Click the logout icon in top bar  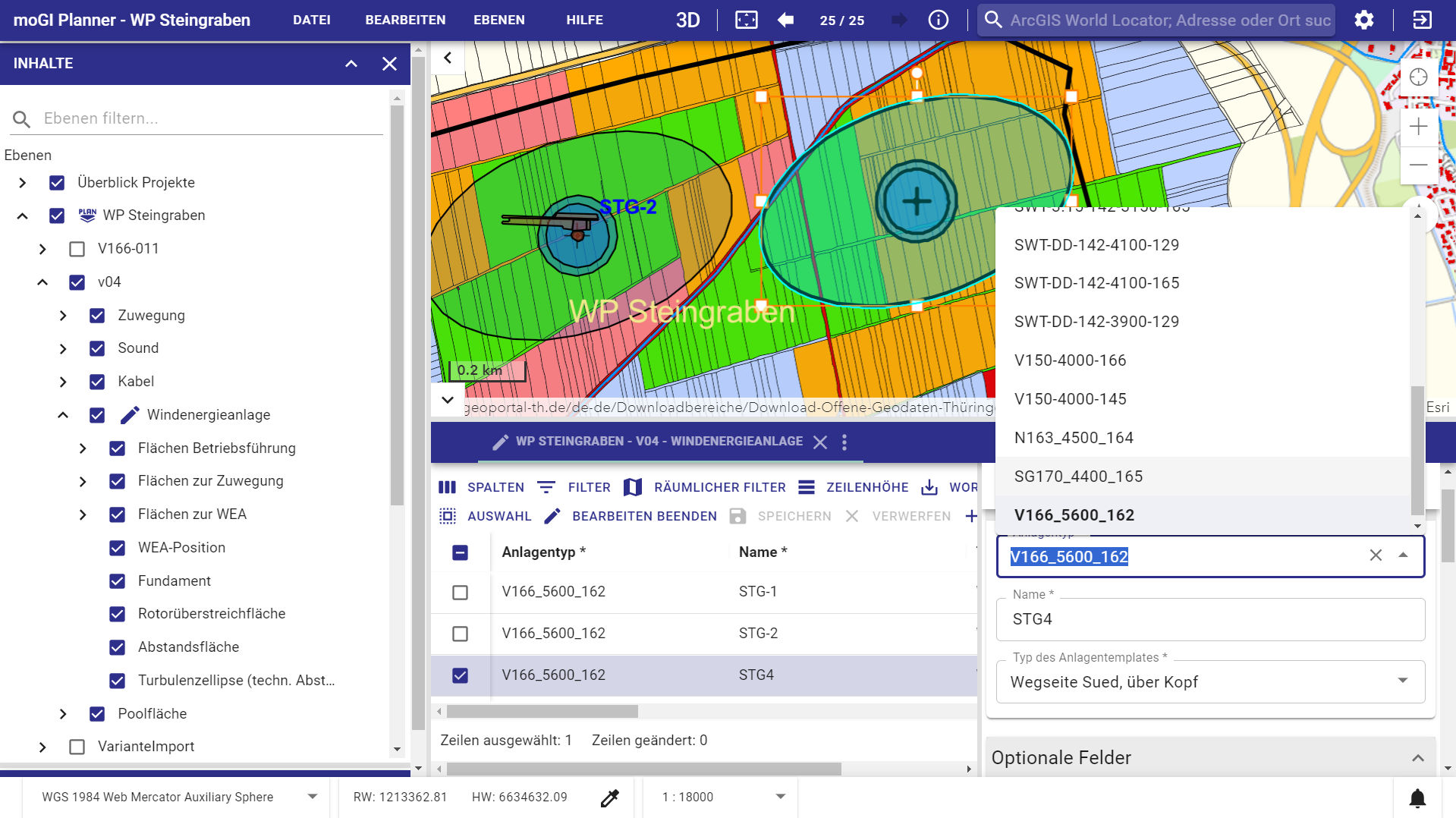tap(1422, 20)
